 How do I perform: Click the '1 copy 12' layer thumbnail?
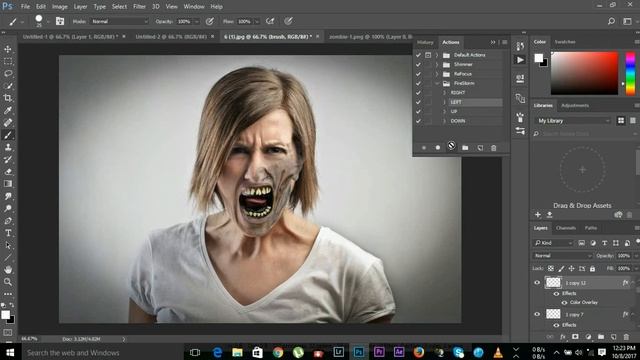(553, 282)
